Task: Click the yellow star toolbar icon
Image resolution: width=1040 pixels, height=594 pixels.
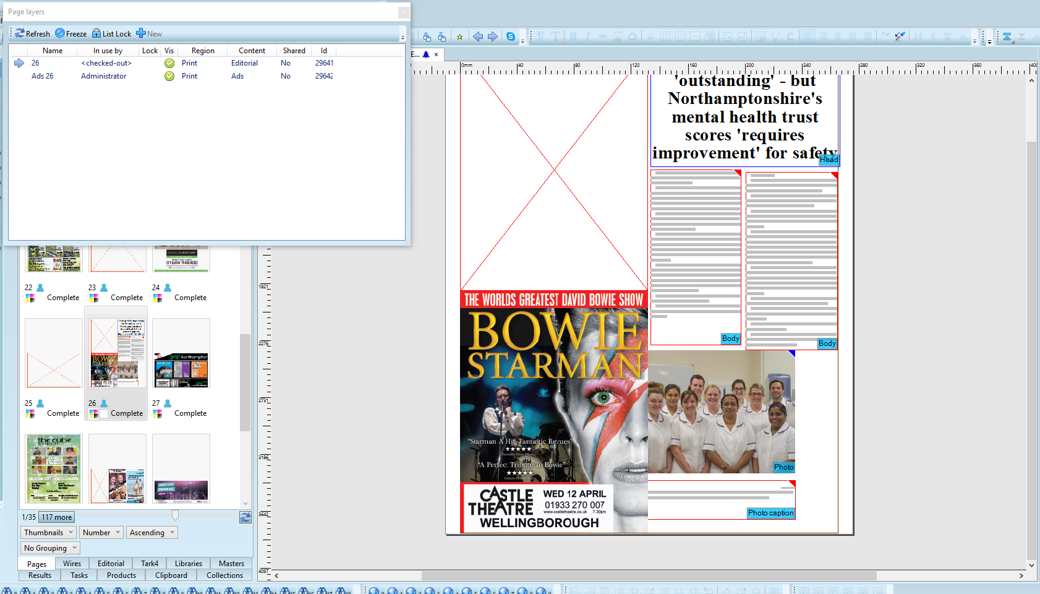Action: pyautogui.click(x=460, y=36)
